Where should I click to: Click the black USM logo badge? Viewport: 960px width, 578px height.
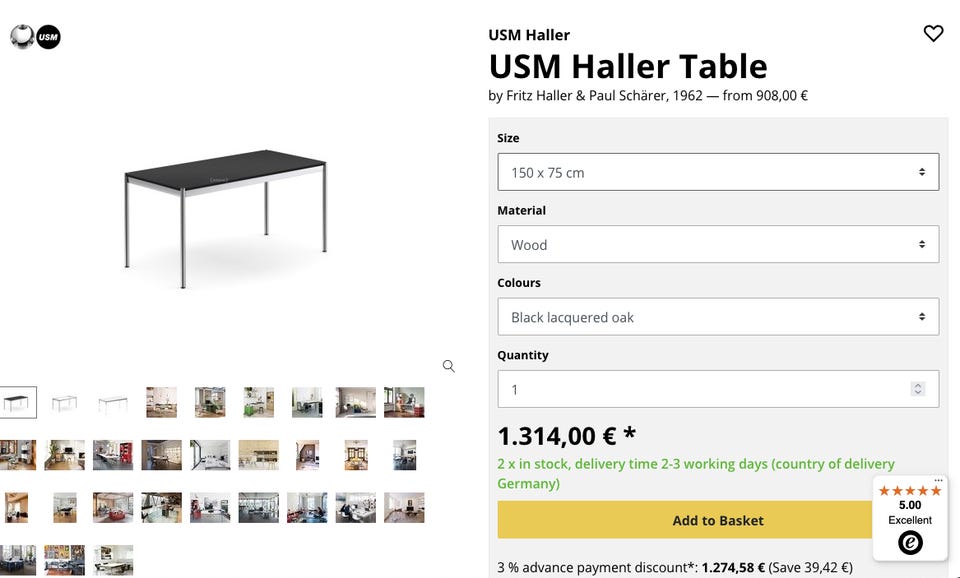point(48,38)
